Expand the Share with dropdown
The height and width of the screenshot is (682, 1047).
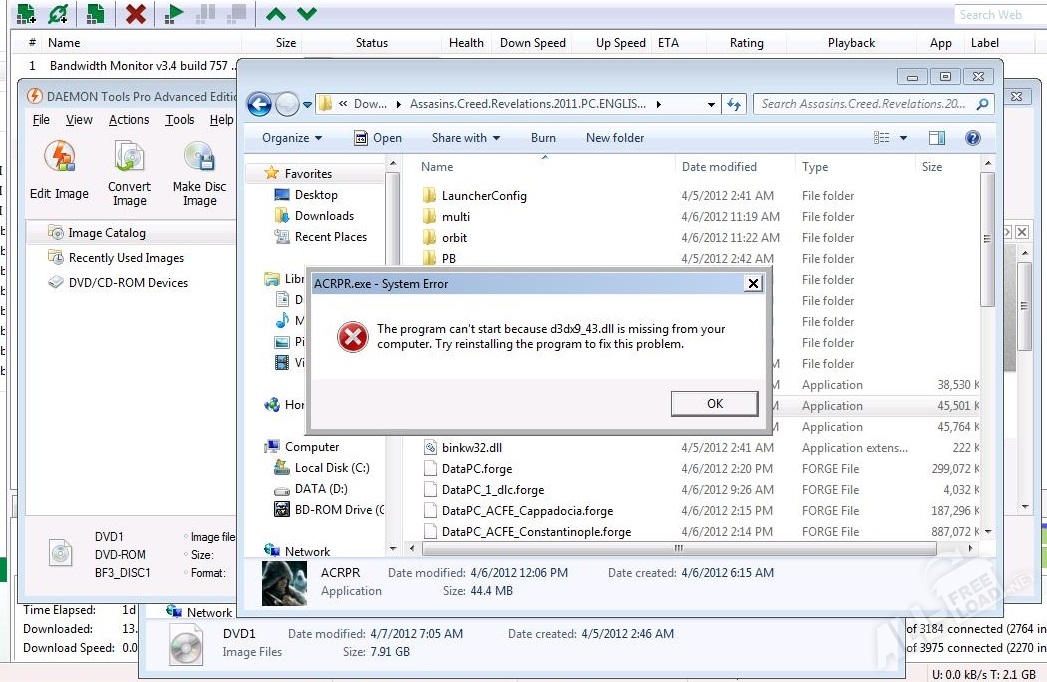(x=465, y=138)
